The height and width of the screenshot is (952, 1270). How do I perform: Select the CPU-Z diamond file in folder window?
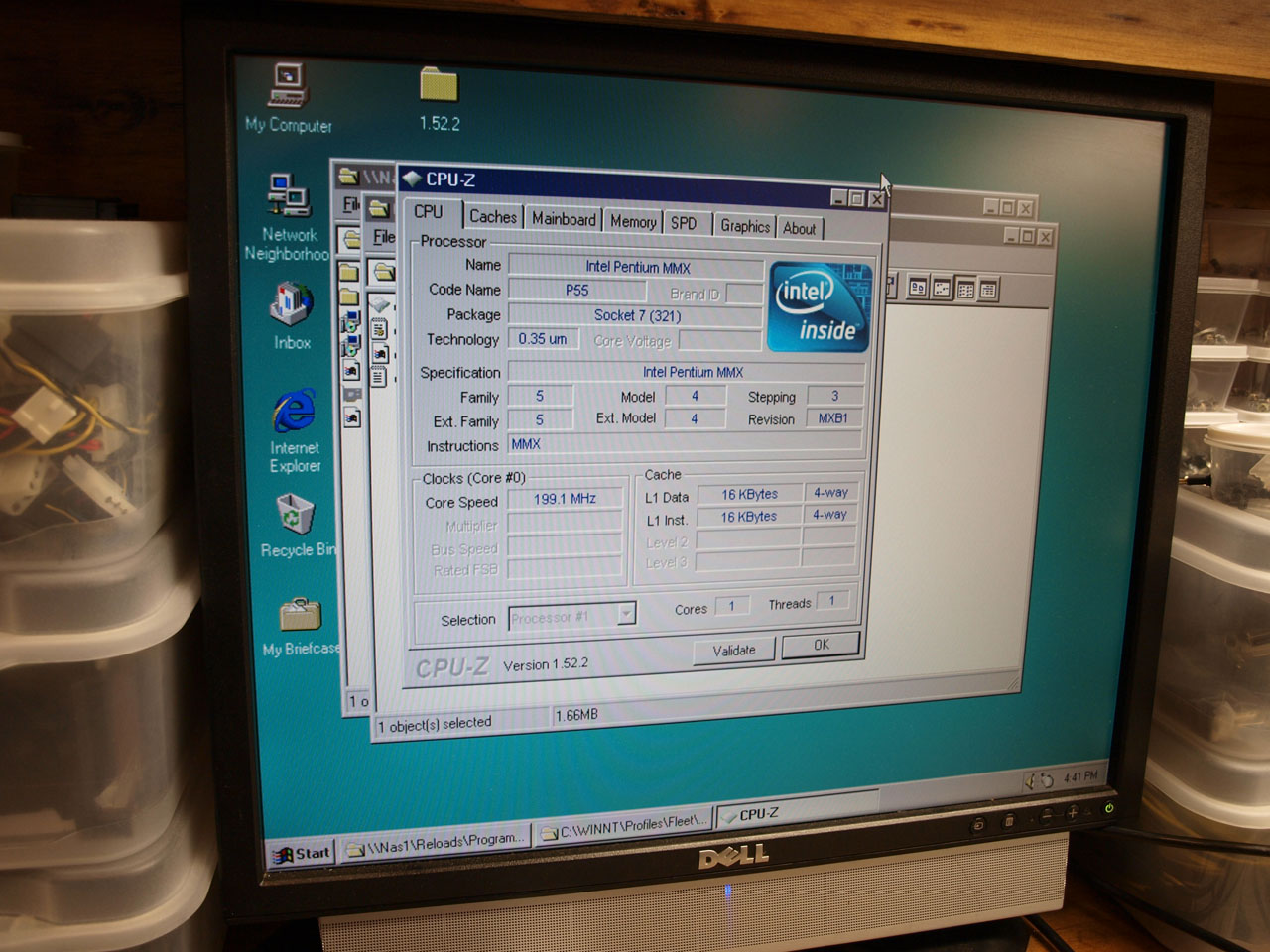379,306
